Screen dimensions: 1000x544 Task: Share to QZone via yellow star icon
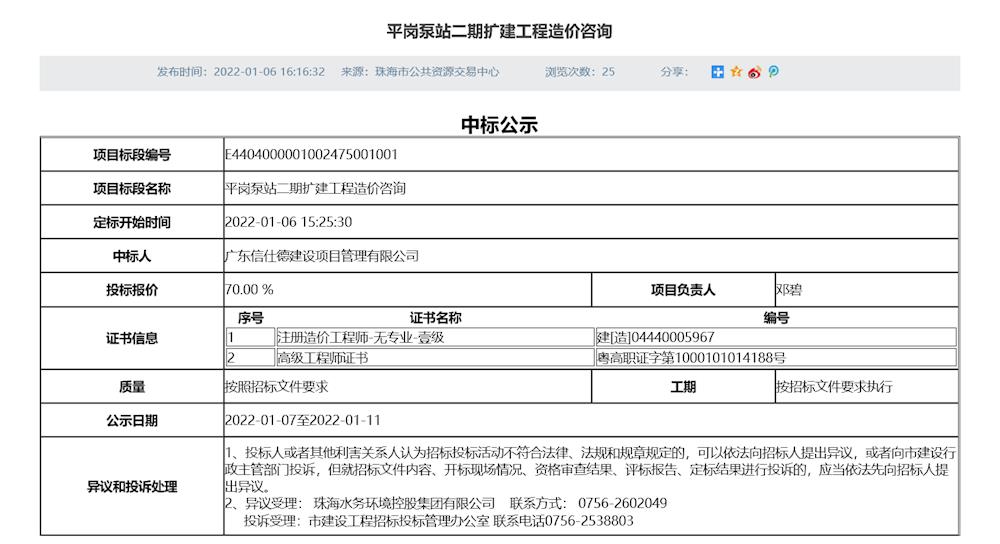(736, 72)
